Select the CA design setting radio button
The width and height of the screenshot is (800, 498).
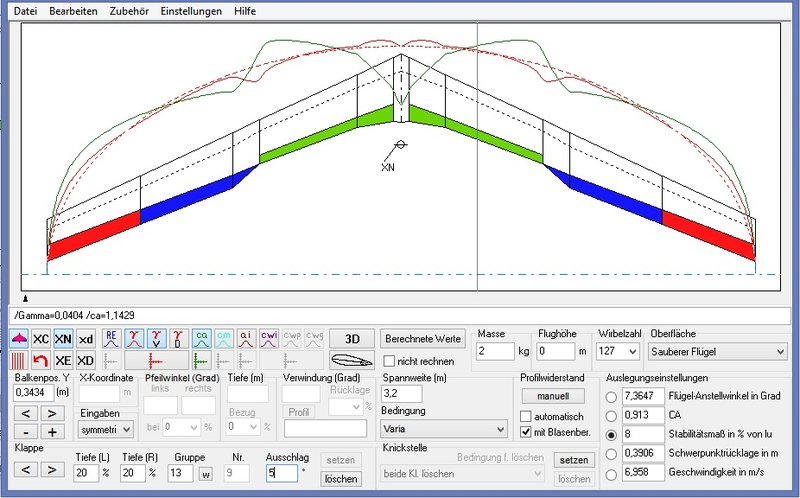[x=613, y=415]
